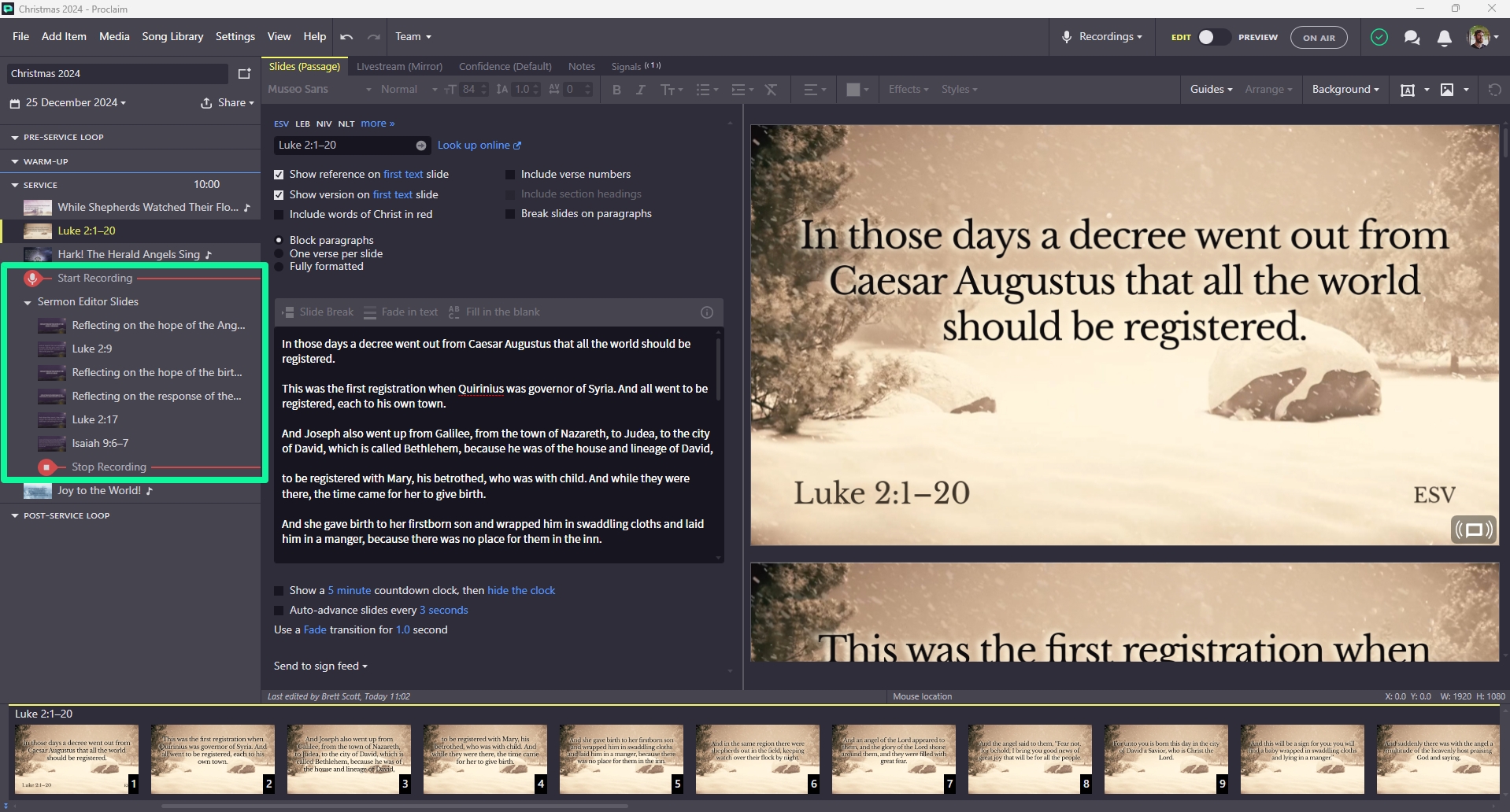
Task: Open the user profile avatar menu
Action: click(x=1482, y=37)
